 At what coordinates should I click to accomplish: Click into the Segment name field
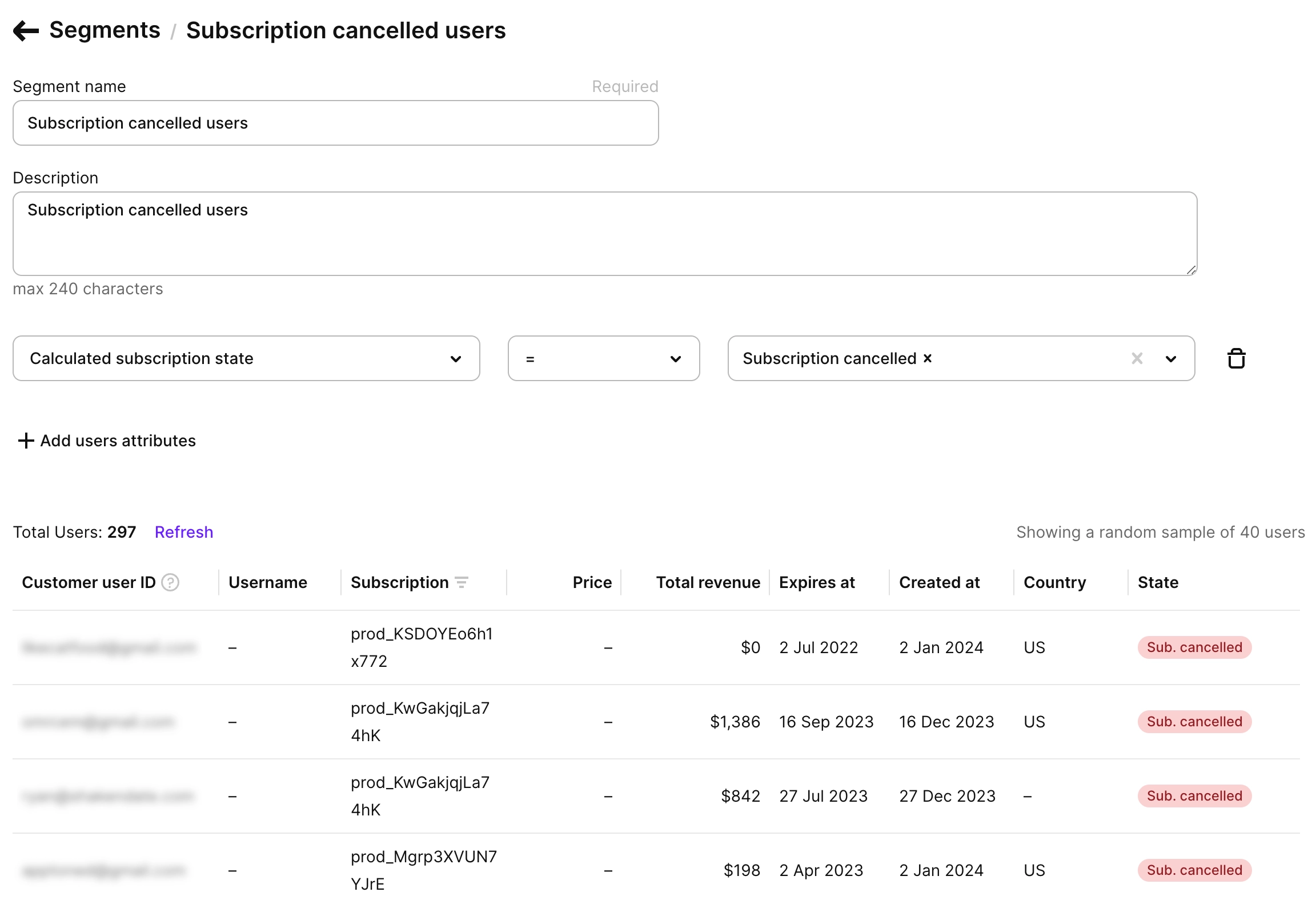(x=335, y=123)
